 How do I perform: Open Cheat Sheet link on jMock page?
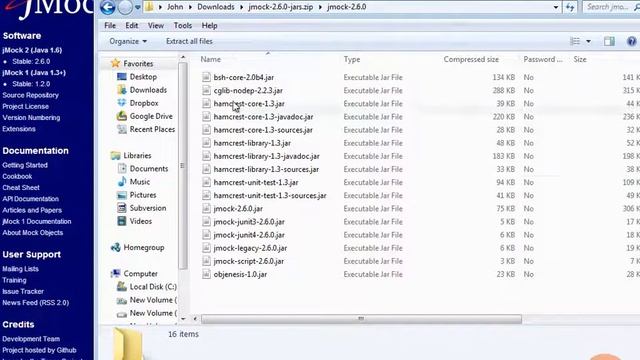point(21,188)
